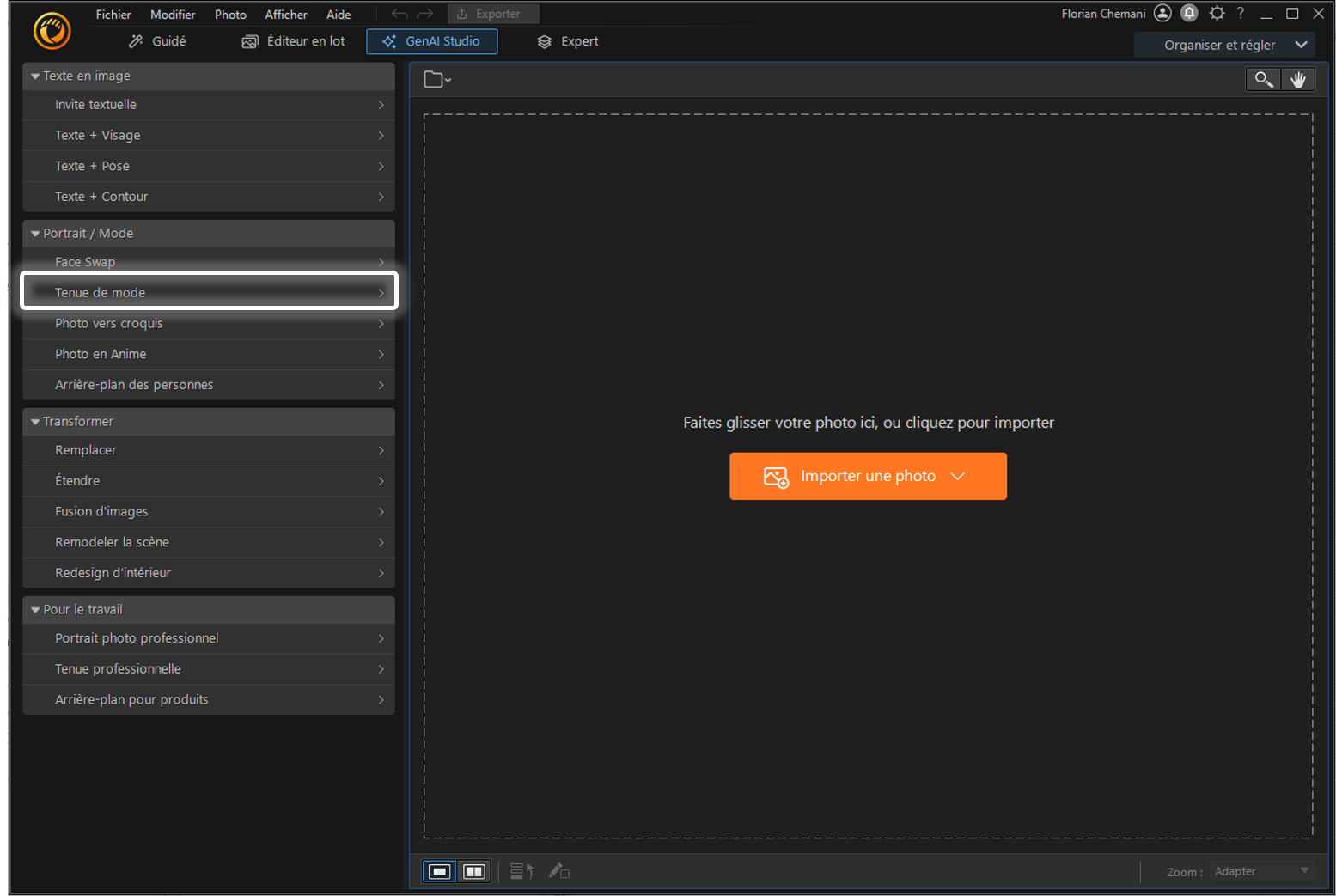Open the Zoom Adapter dropdown
Image resolution: width=1336 pixels, height=896 pixels.
click(1260, 871)
